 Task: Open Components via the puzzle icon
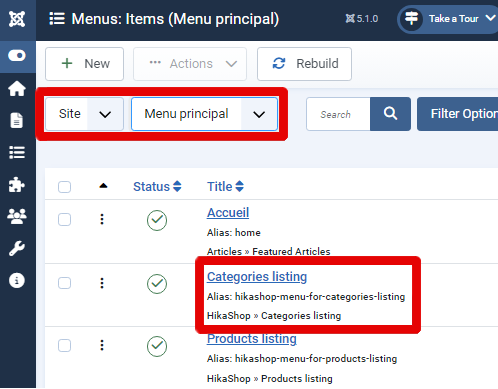click(17, 184)
